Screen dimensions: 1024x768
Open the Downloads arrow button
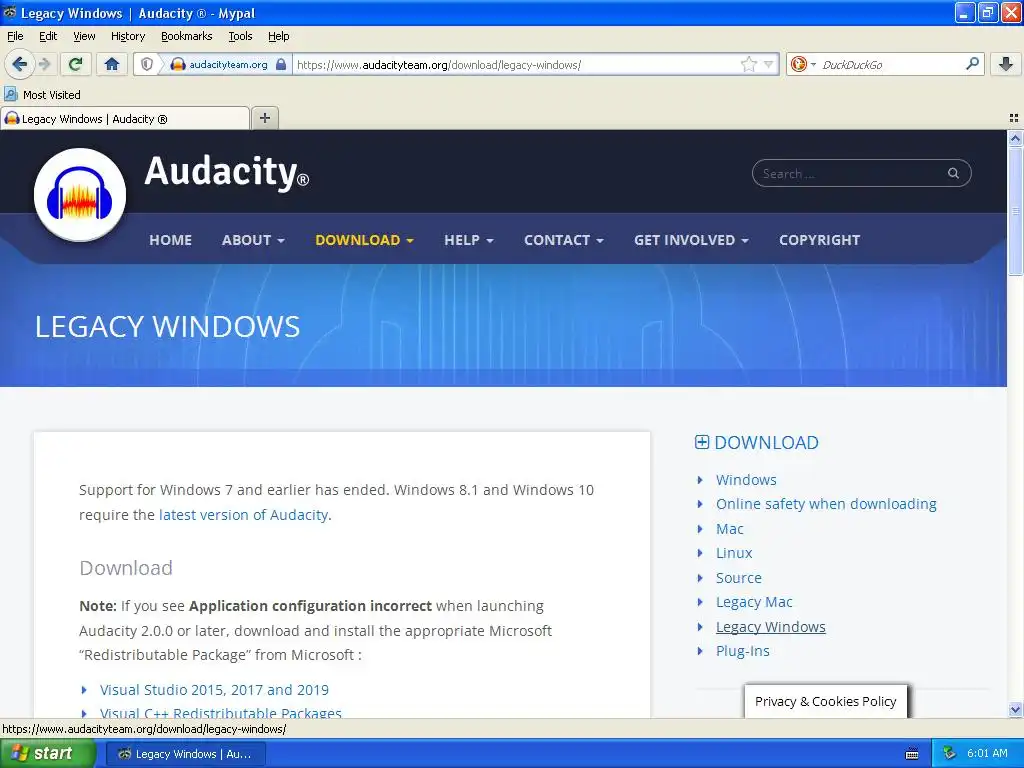(x=1006, y=64)
